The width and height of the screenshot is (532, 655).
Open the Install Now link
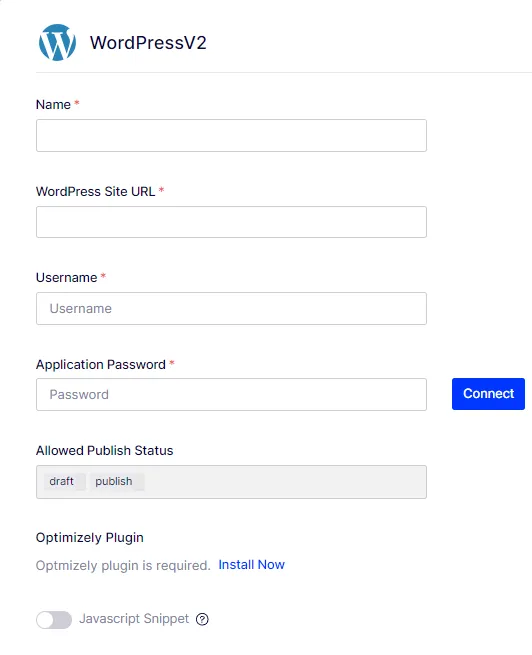coord(251,565)
